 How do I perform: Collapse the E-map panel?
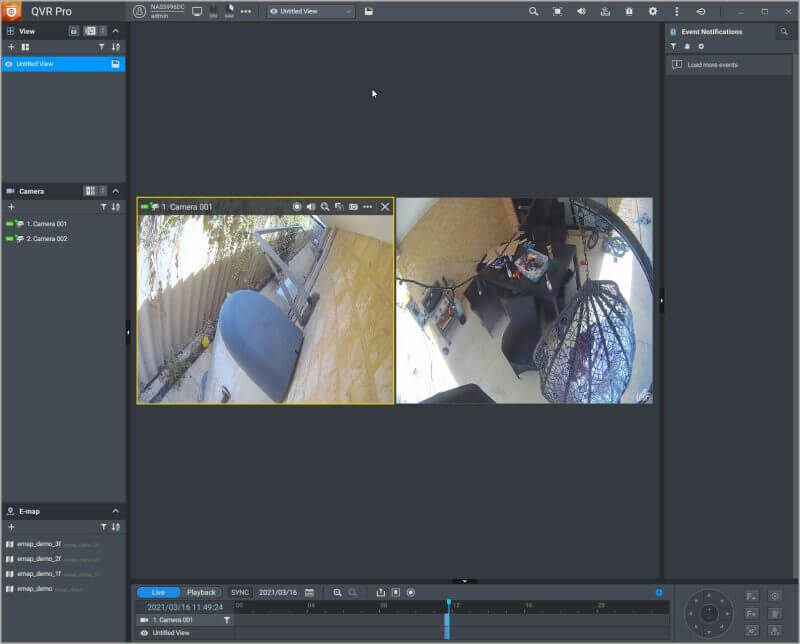(x=116, y=511)
